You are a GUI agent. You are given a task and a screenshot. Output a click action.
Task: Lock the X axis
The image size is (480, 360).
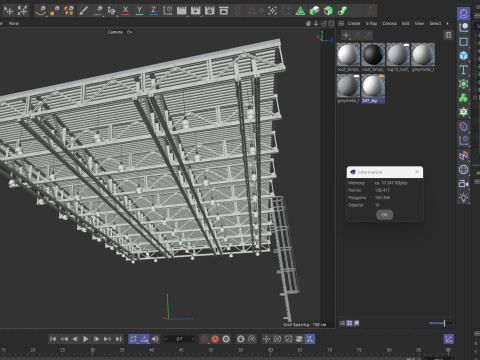(x=125, y=11)
